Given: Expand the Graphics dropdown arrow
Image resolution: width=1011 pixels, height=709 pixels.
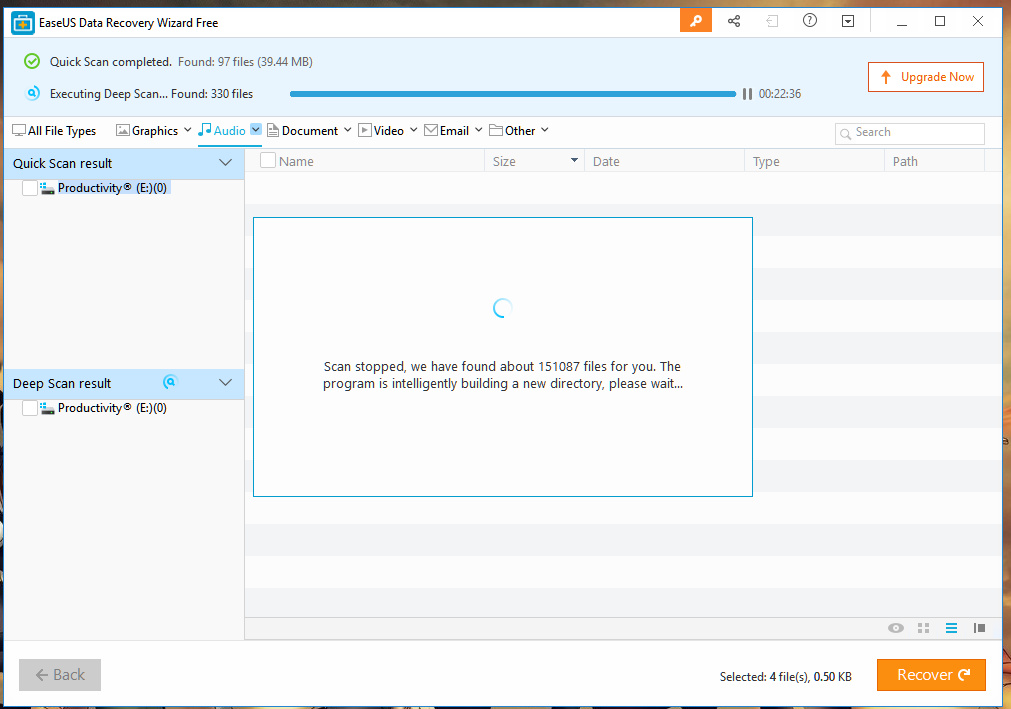Looking at the screenshot, I should (x=188, y=130).
